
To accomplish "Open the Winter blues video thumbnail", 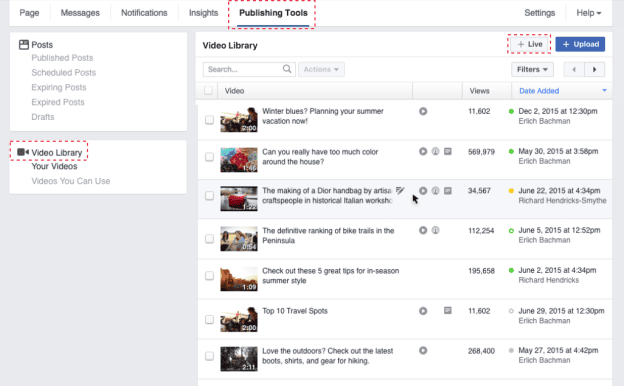I will pyautogui.click(x=239, y=119).
